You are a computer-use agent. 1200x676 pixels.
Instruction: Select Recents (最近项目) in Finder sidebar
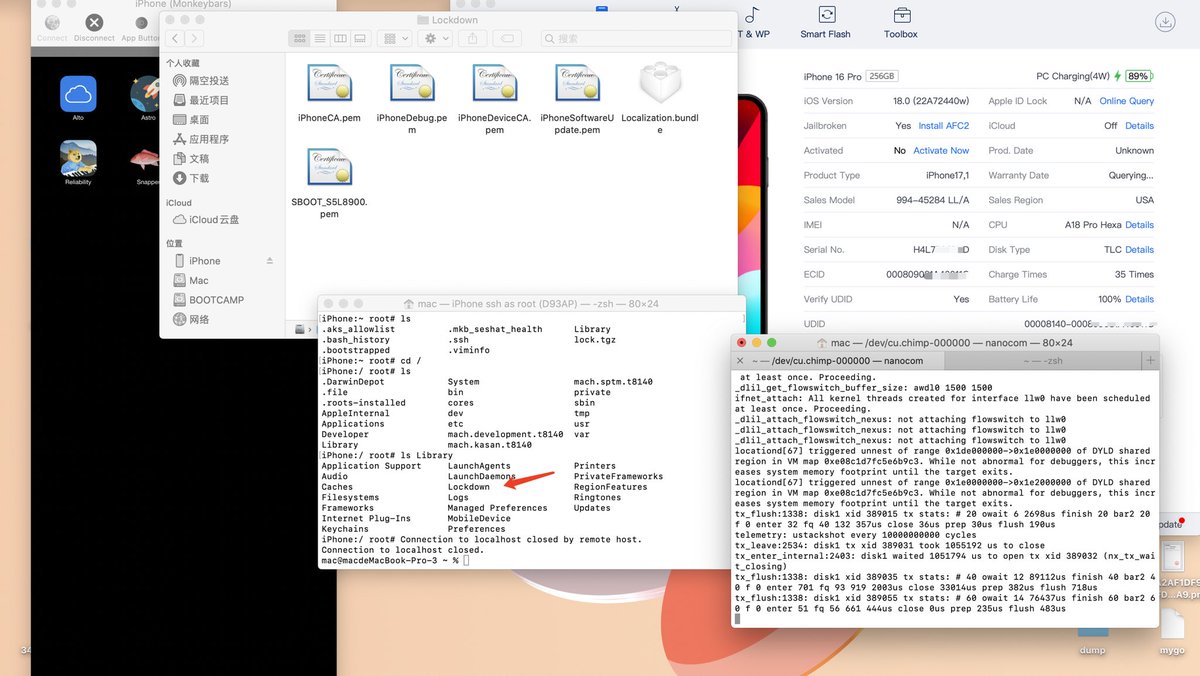point(201,100)
